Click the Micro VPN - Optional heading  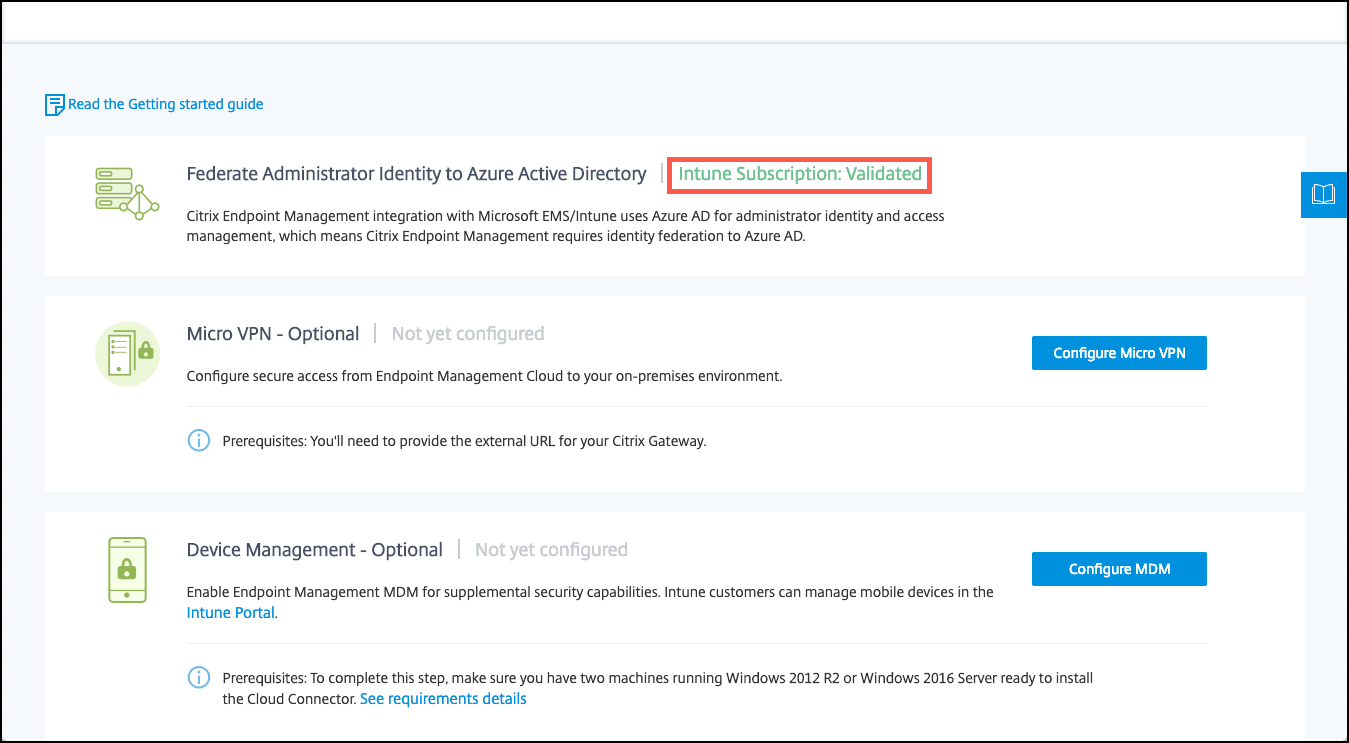pos(273,334)
